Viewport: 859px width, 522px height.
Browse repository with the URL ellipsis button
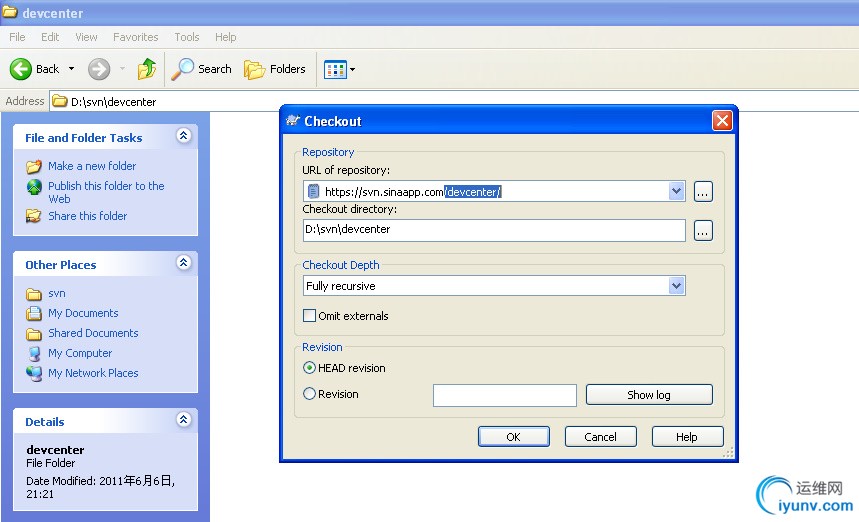point(703,192)
